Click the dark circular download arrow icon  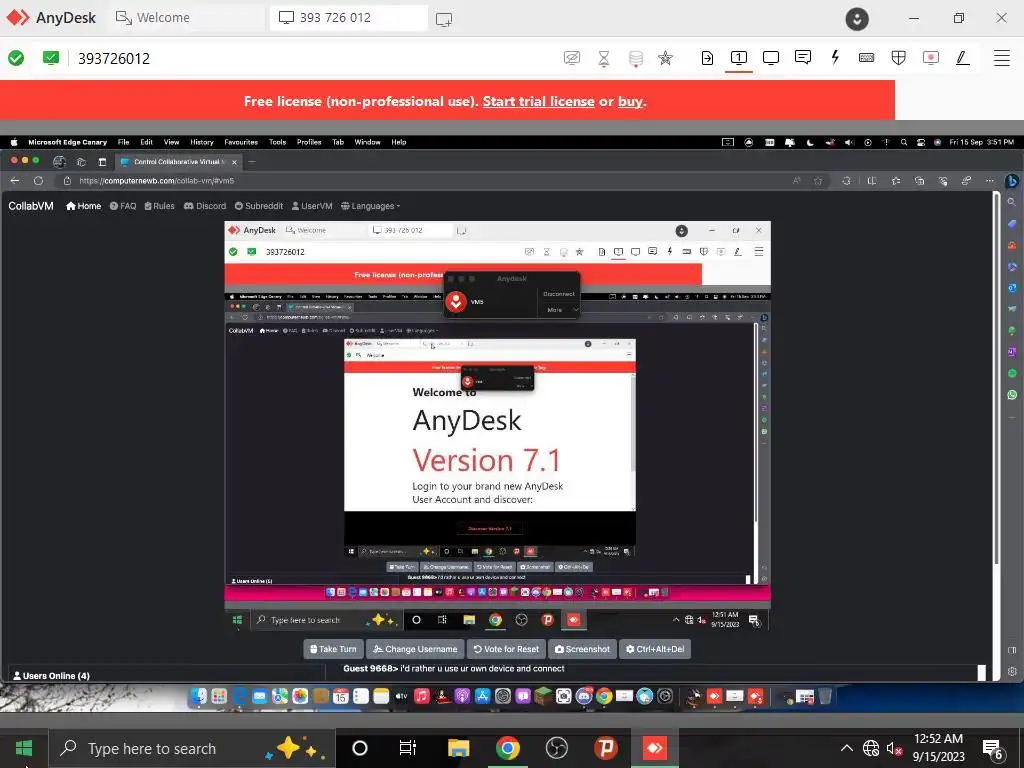point(857,19)
